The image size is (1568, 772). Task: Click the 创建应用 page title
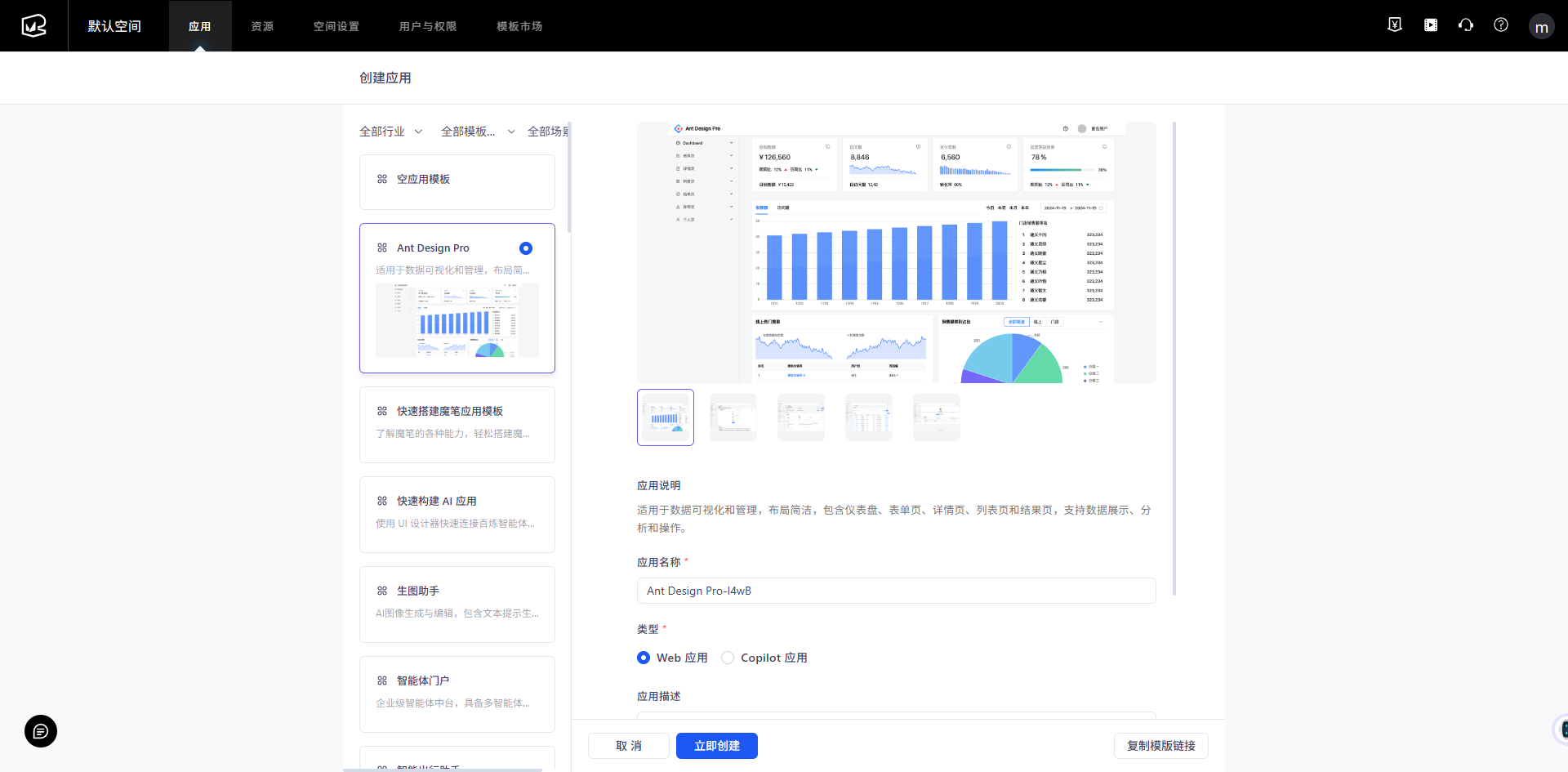click(385, 78)
